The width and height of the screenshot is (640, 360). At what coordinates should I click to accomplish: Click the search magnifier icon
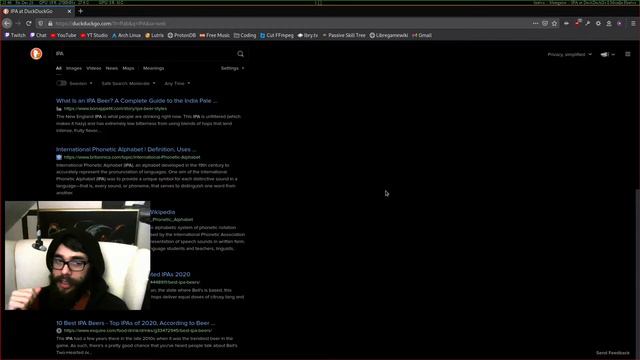click(240, 54)
